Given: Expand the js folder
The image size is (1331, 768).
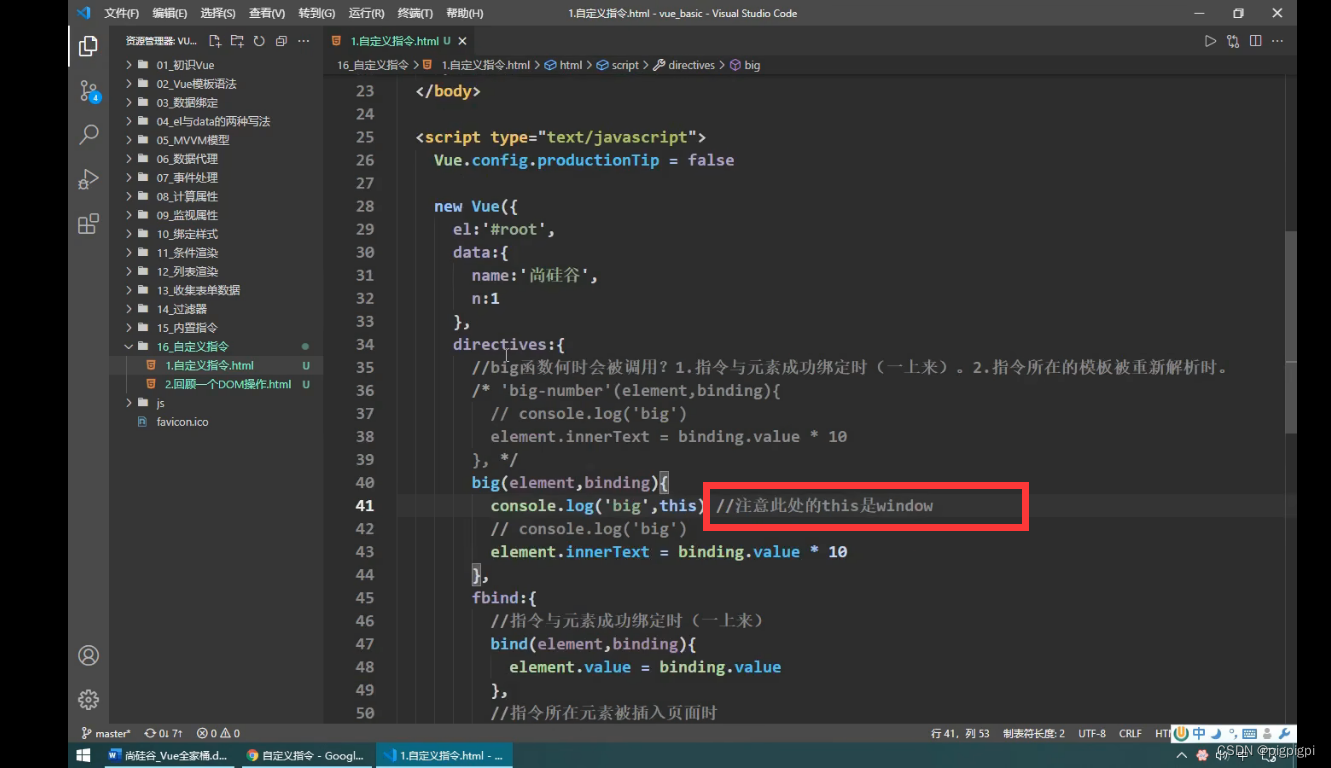Looking at the screenshot, I should click(x=216, y=402).
